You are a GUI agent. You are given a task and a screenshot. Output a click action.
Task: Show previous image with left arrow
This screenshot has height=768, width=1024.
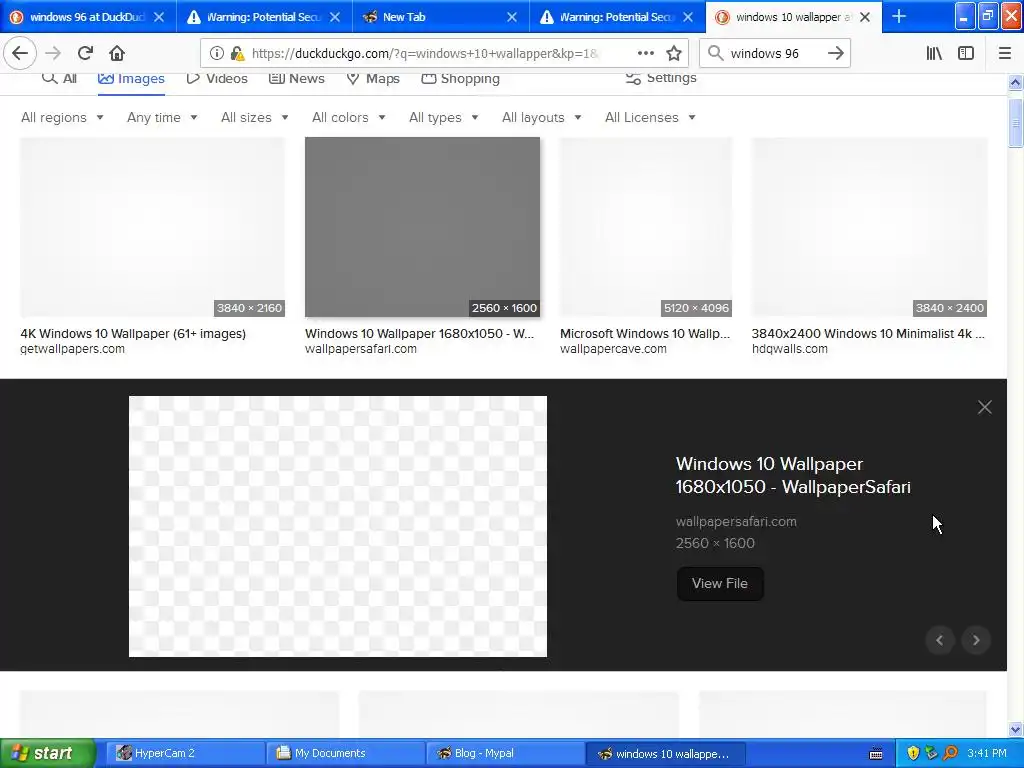(x=940, y=640)
